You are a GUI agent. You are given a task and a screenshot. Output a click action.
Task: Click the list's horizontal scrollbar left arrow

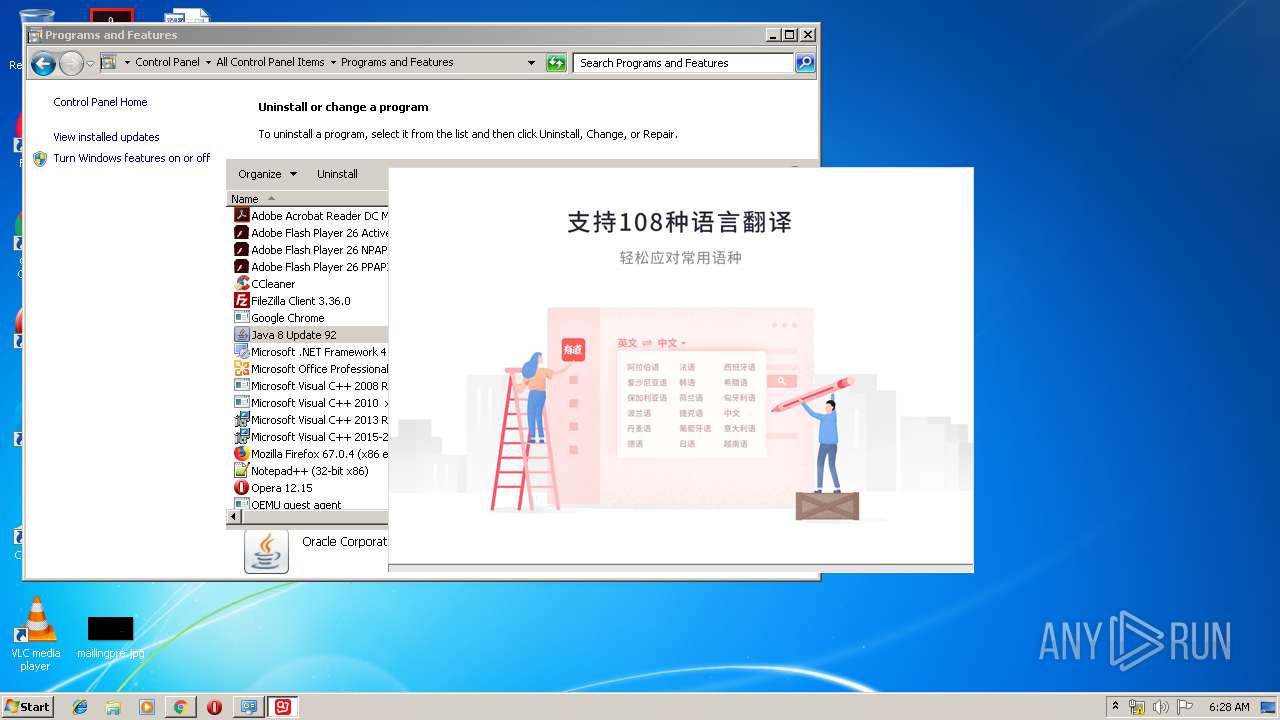click(x=235, y=517)
